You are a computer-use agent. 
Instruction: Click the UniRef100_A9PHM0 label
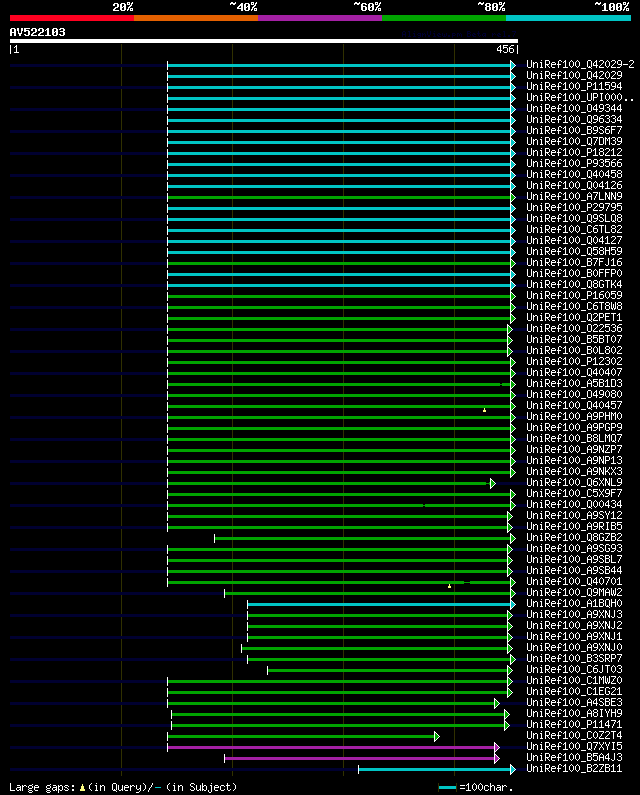(x=574, y=417)
